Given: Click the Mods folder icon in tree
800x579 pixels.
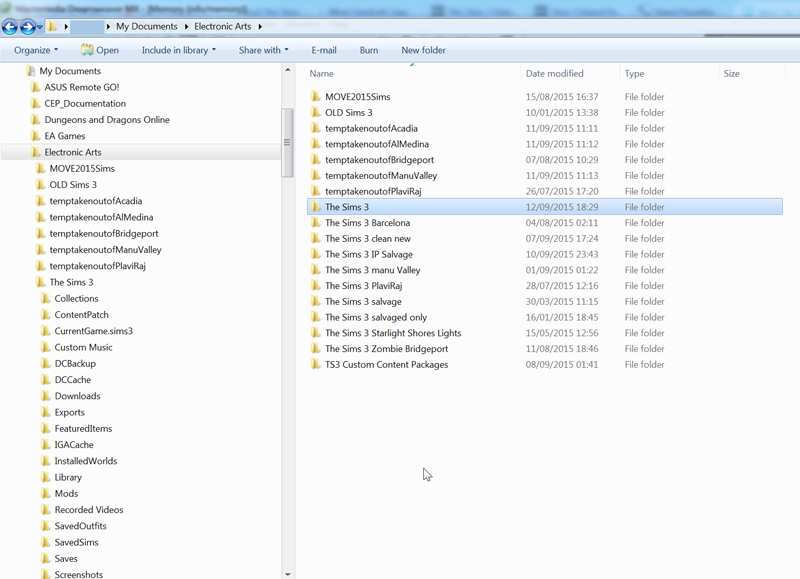Looking at the screenshot, I should click(x=45, y=493).
